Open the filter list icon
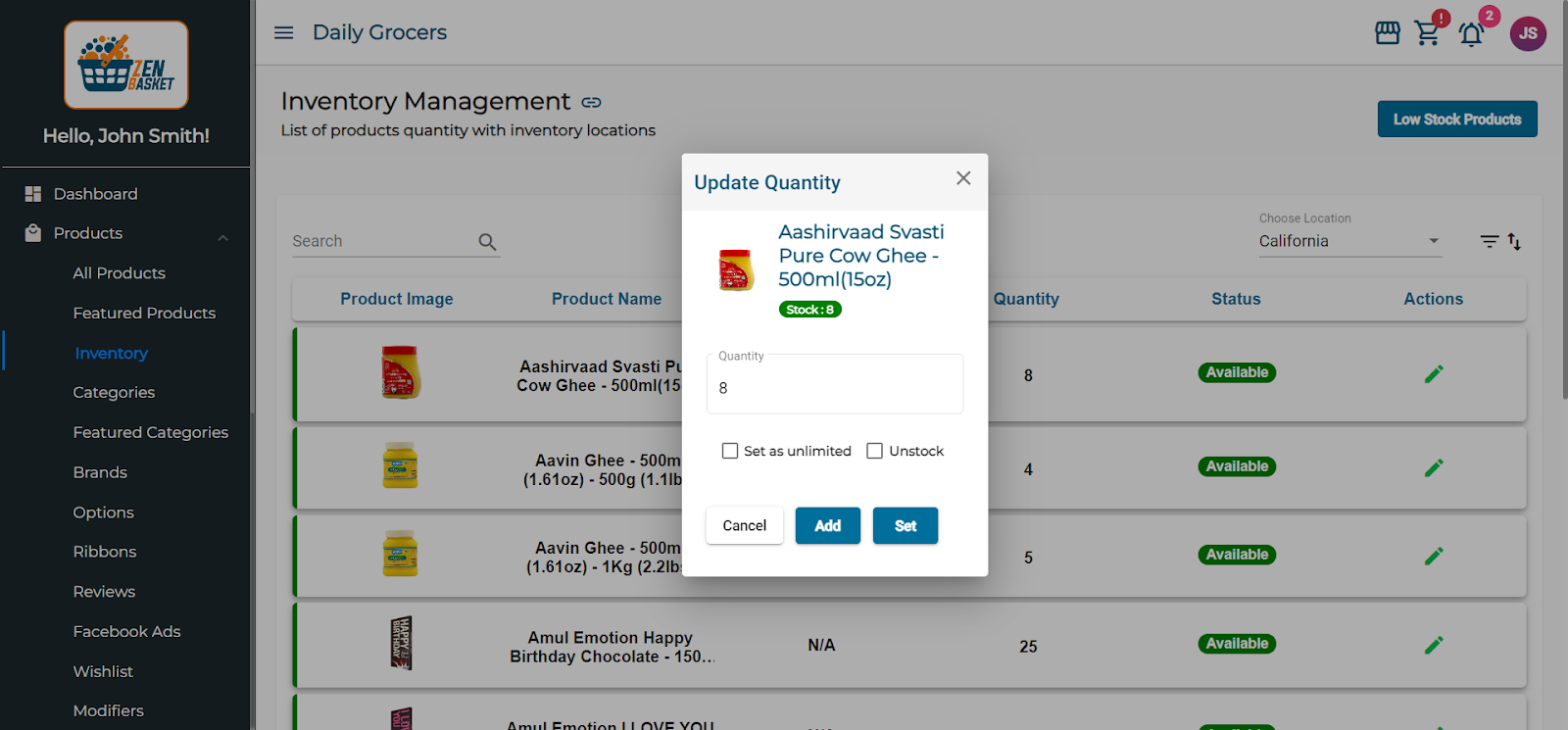The image size is (1568, 730). click(1489, 241)
